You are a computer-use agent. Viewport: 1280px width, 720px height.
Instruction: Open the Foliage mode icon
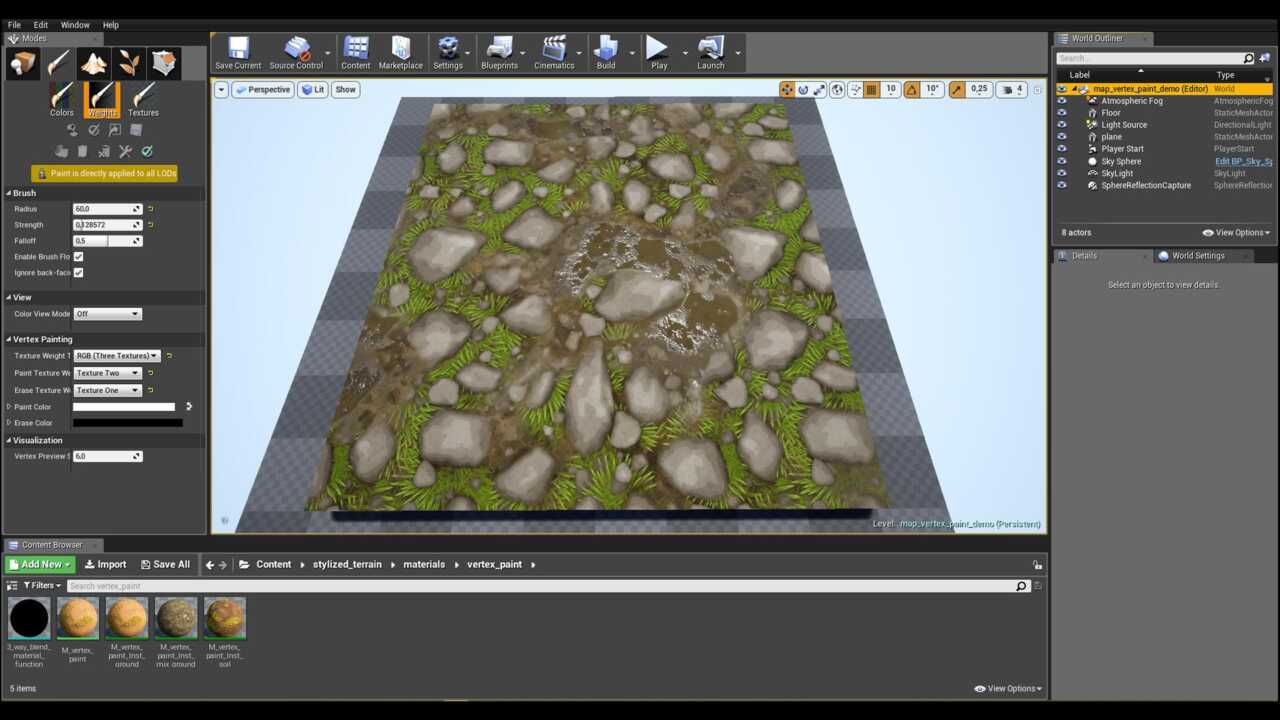129,63
